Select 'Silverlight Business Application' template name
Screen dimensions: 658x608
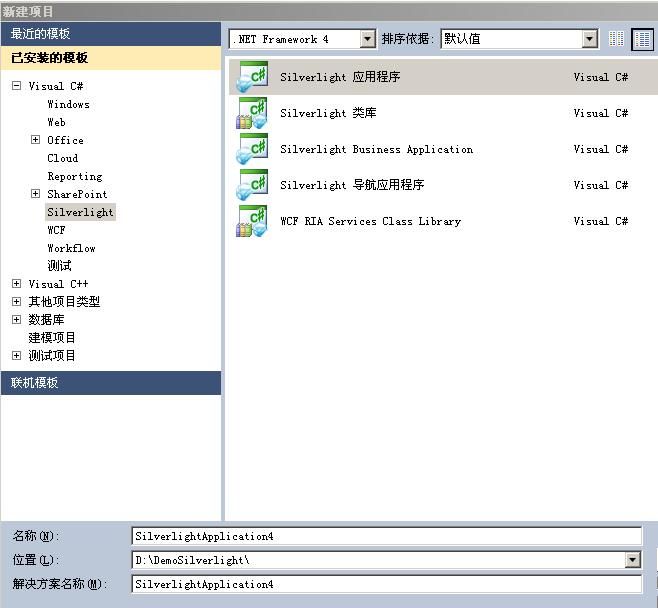click(x=376, y=149)
